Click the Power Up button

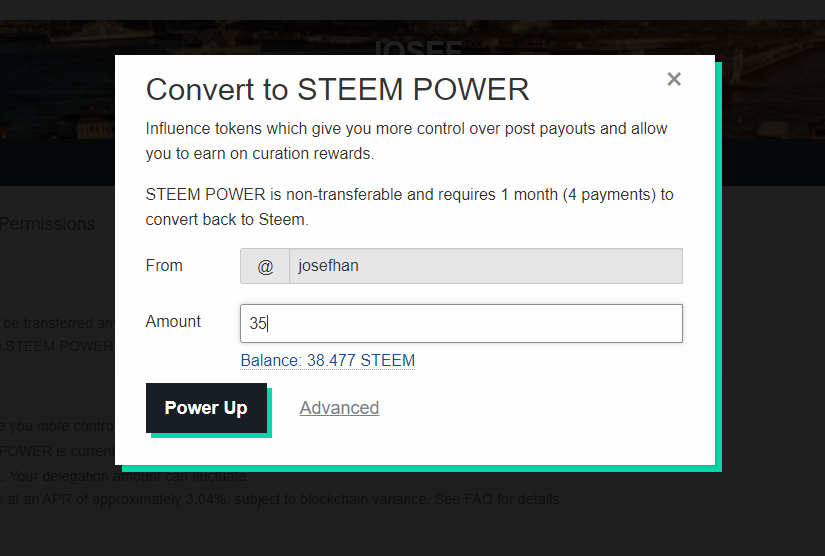click(206, 408)
